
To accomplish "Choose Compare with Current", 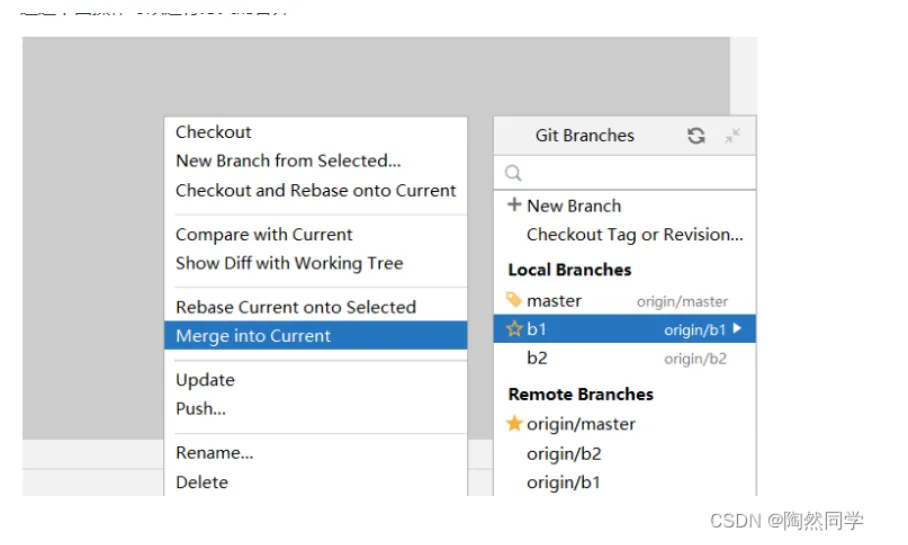I will (x=264, y=235).
